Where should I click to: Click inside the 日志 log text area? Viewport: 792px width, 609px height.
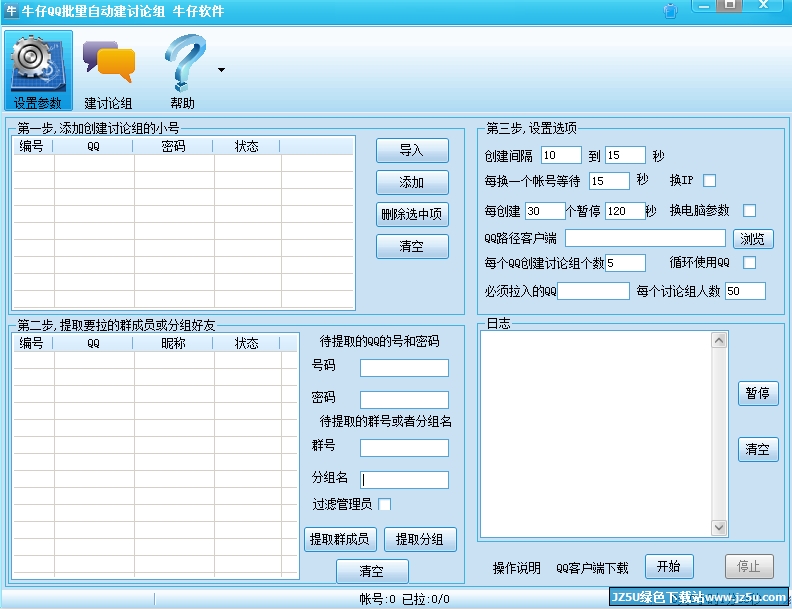click(596, 434)
